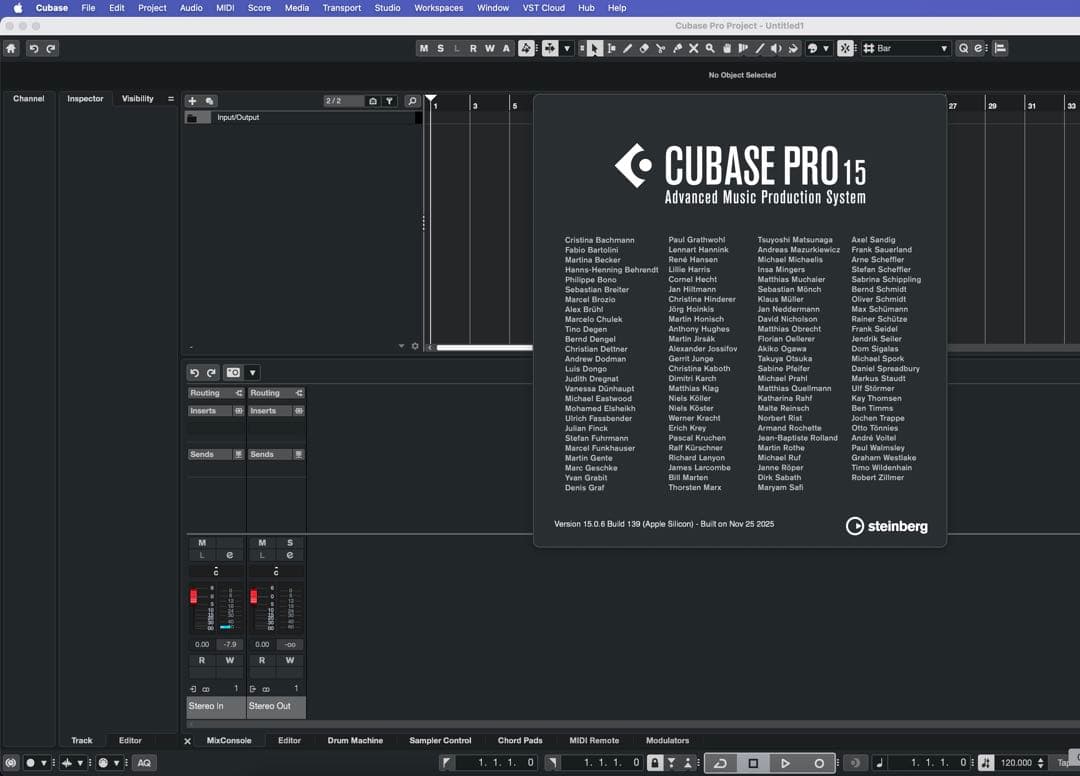Select the Scissors split tool

point(660,48)
